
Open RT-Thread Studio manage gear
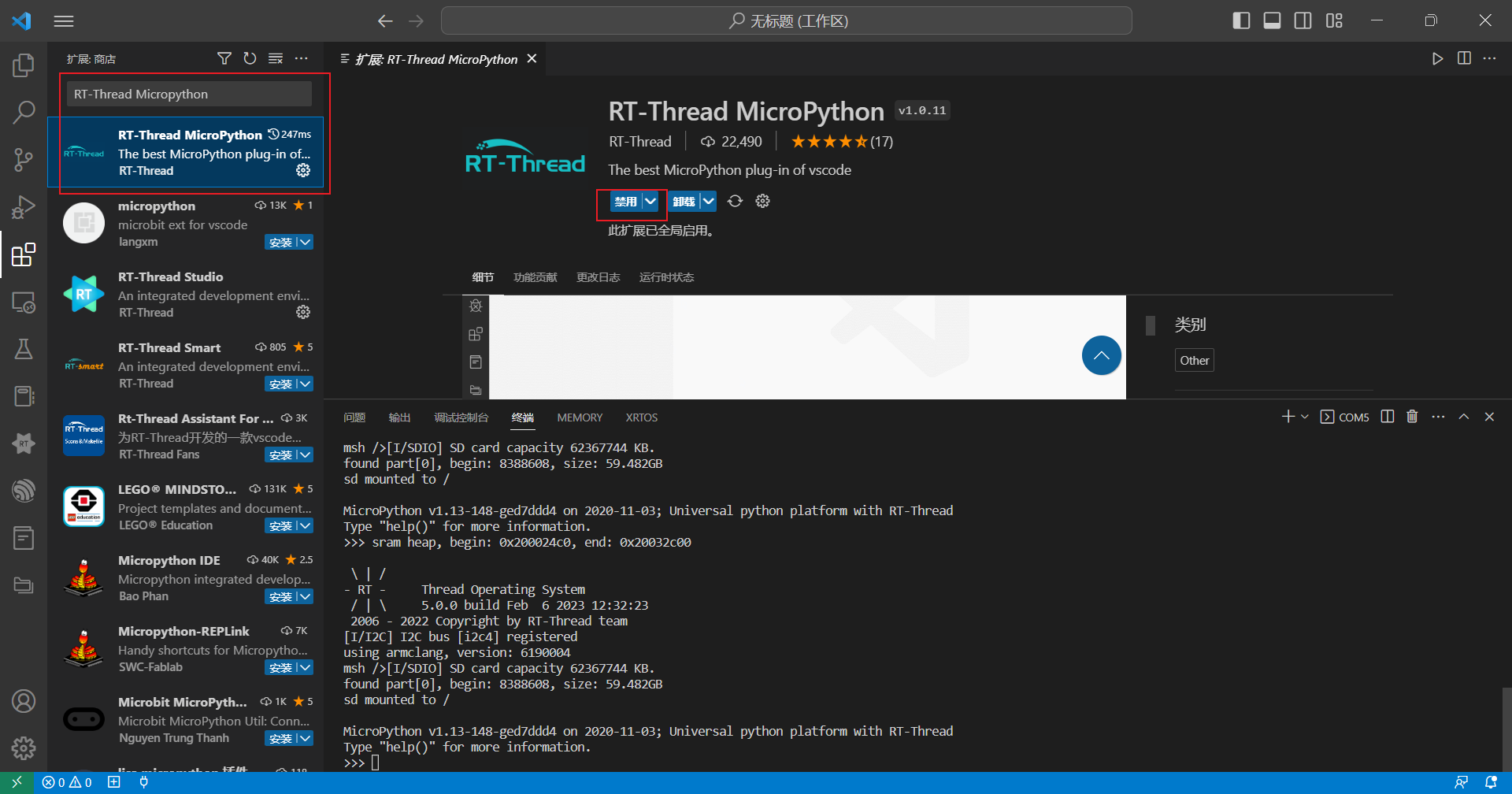pos(303,312)
